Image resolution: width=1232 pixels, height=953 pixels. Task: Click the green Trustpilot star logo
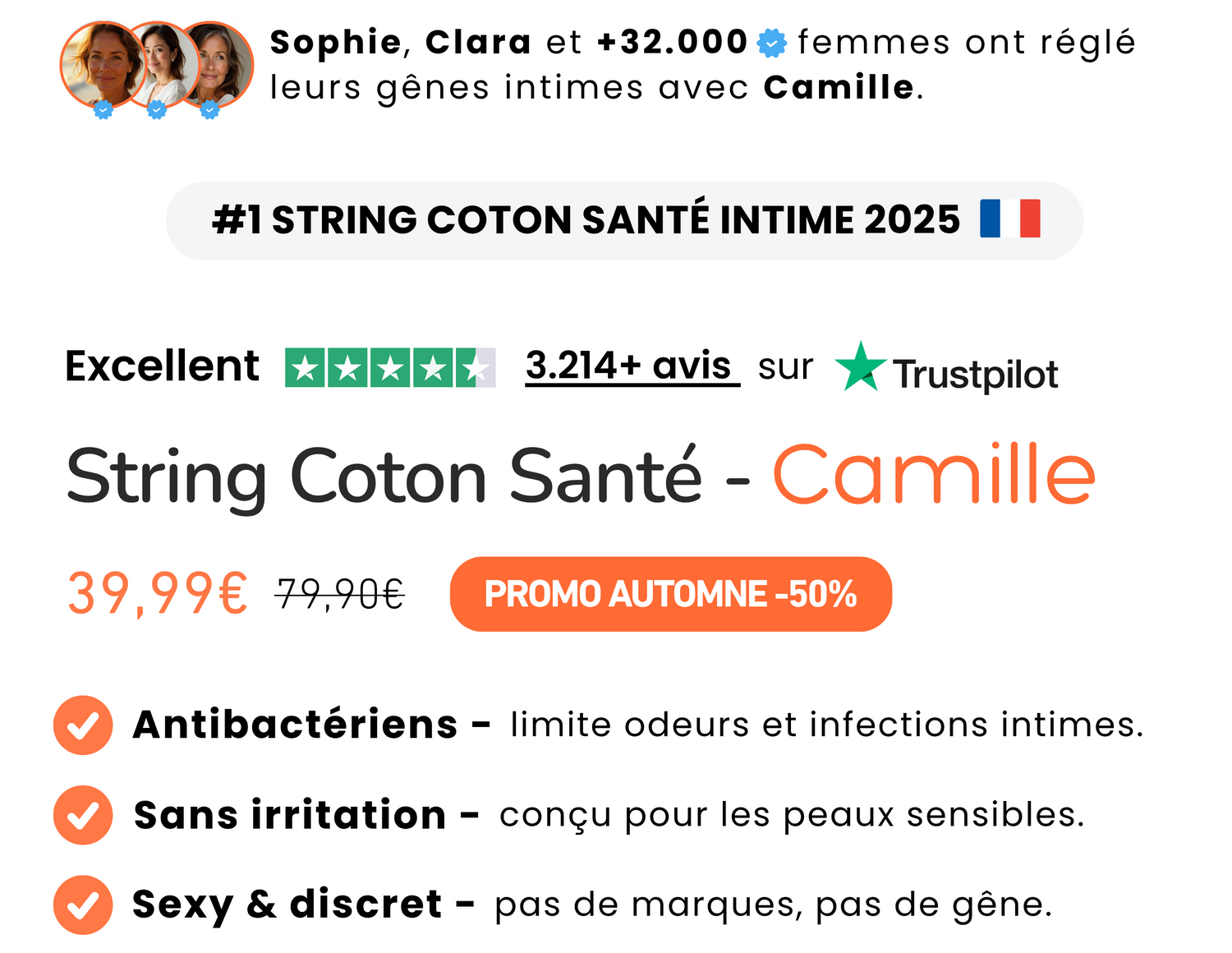pos(860,366)
